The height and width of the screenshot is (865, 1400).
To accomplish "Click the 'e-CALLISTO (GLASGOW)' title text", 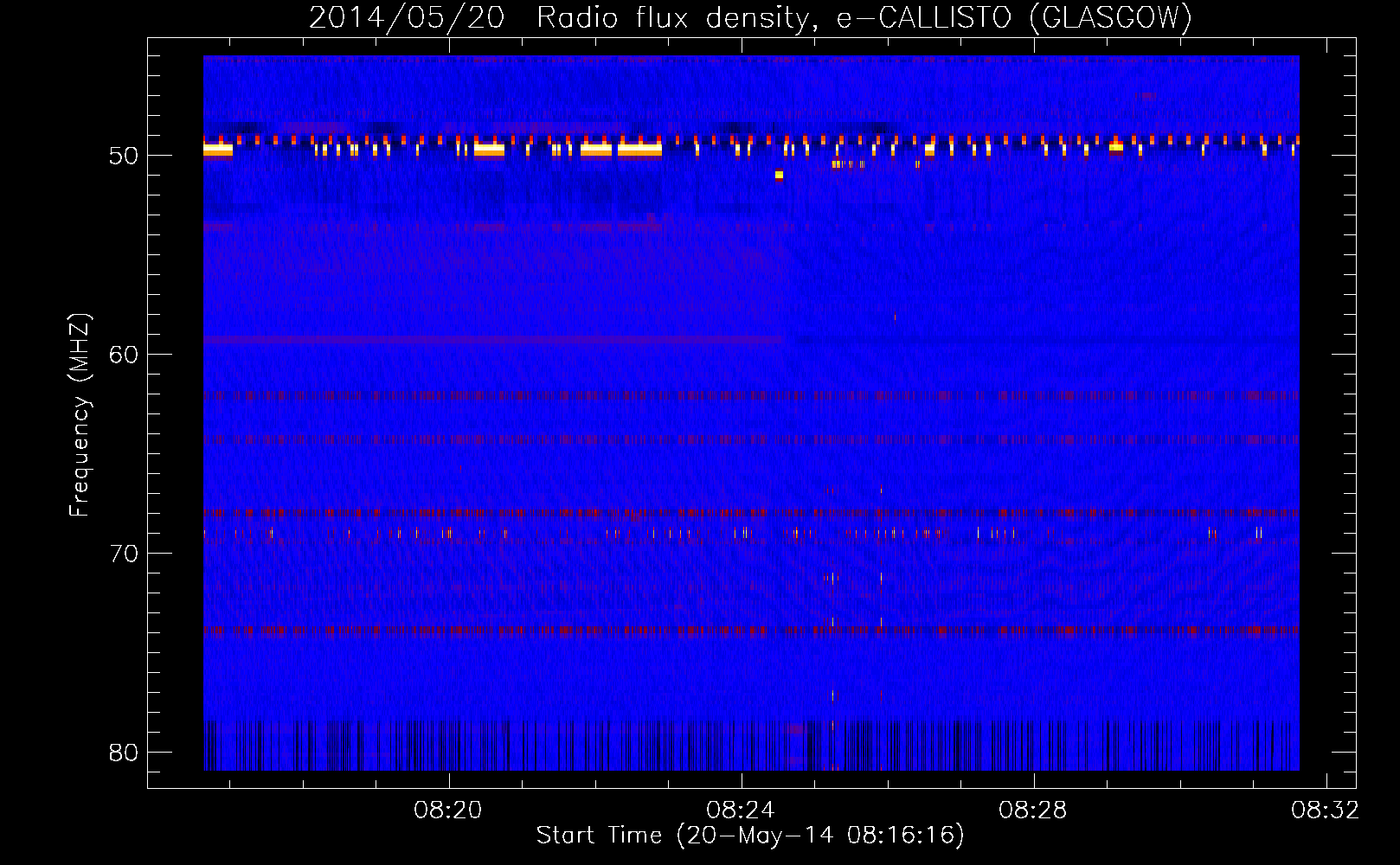I will click(x=1014, y=18).
